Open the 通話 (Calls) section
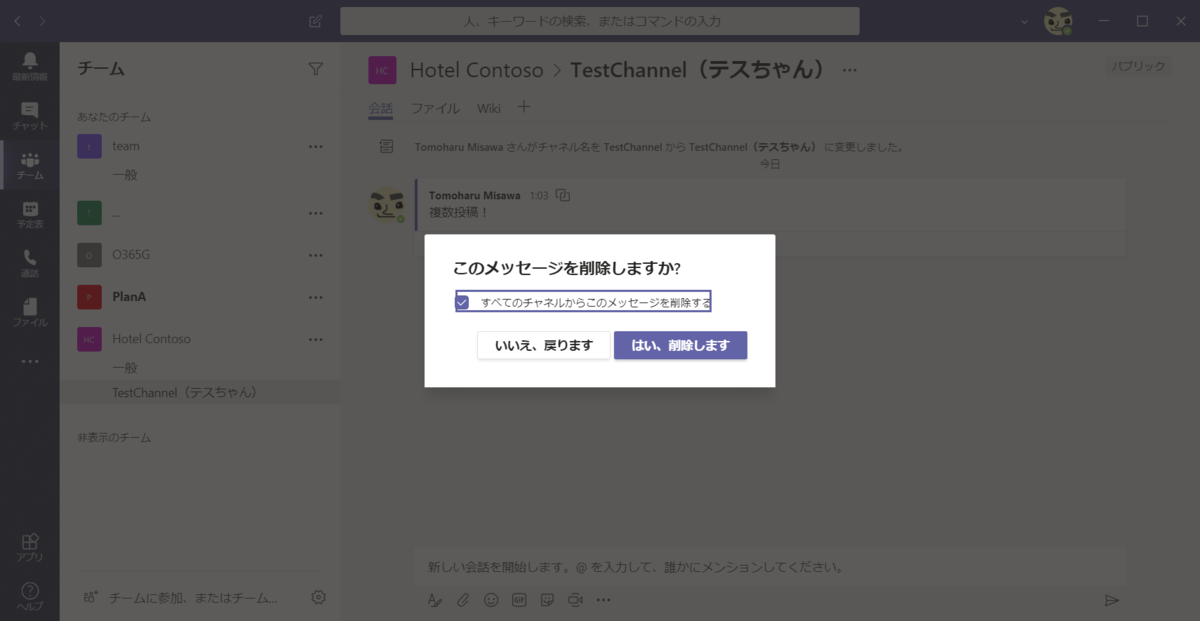The width and height of the screenshot is (1200, 621). 29,260
